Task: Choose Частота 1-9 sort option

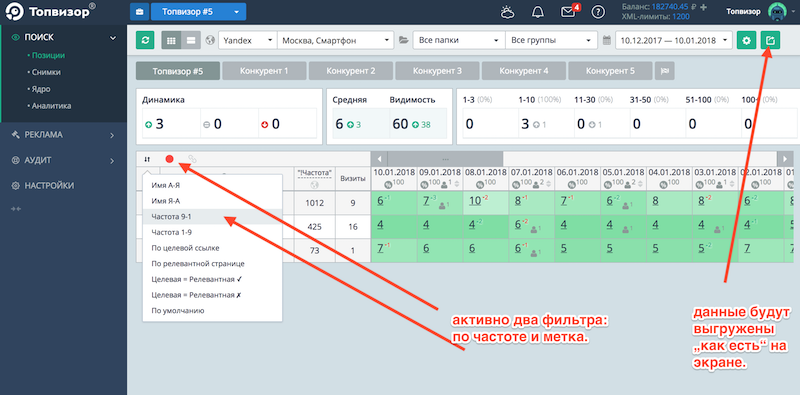Action: [212, 232]
